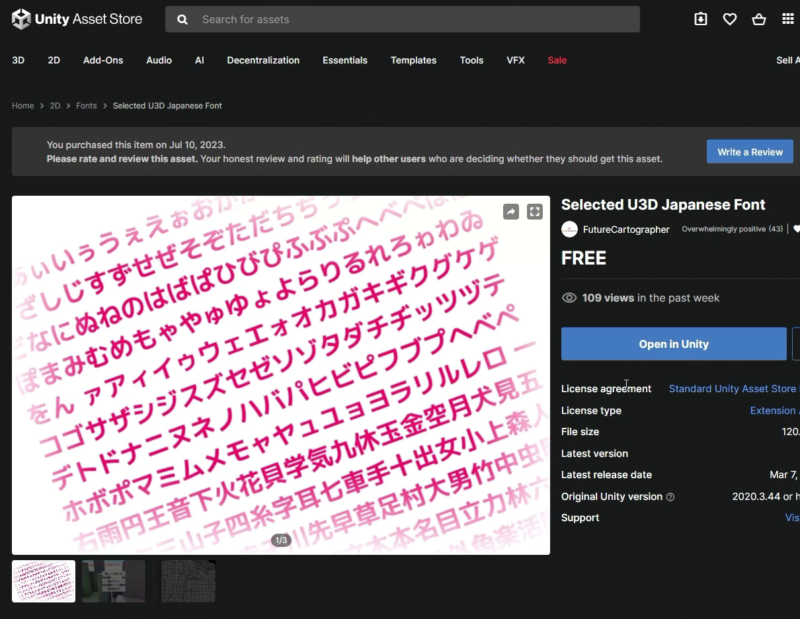Open the favorites heart icon in header
Screen dimensions: 800x619
pos(729,19)
